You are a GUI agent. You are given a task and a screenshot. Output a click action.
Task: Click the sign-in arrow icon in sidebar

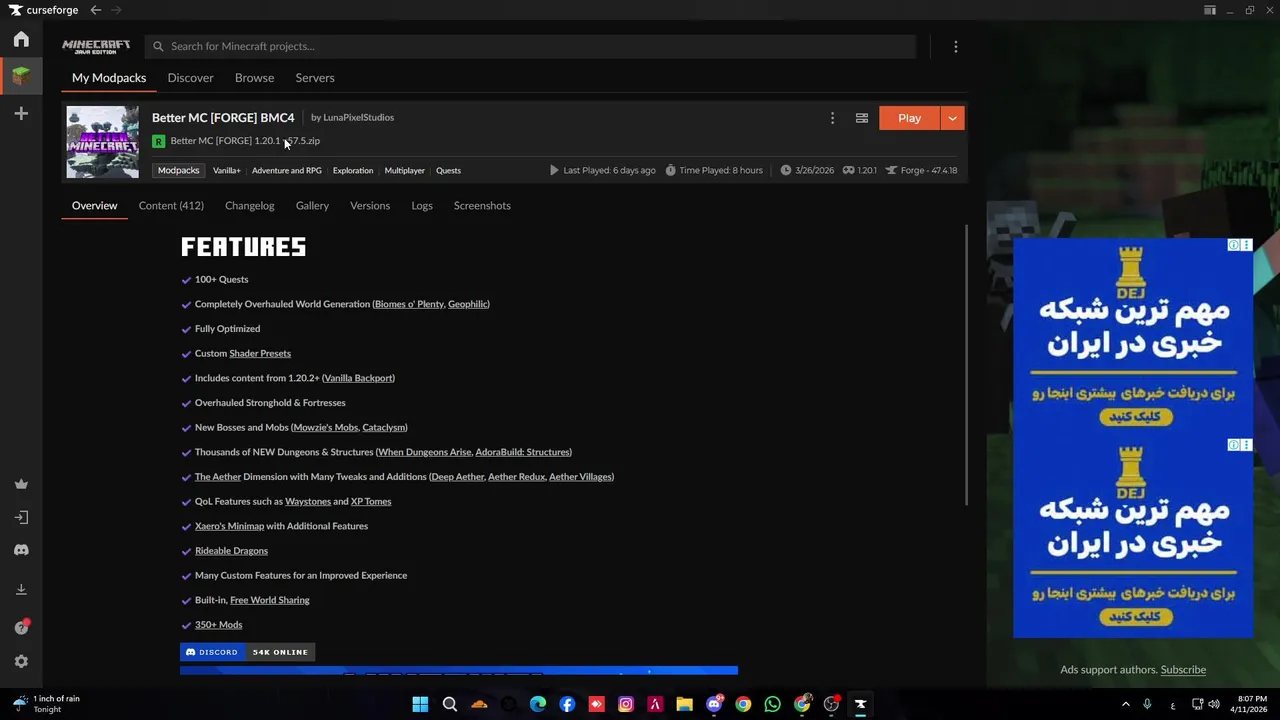point(21,517)
